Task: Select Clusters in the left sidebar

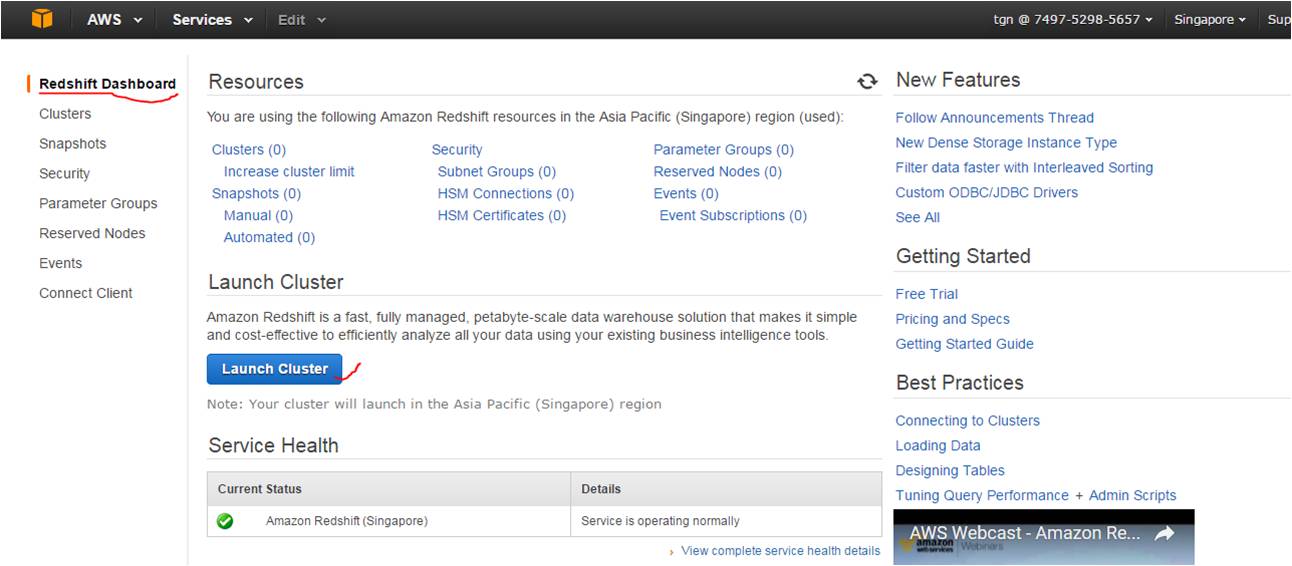Action: pyautogui.click(x=65, y=114)
